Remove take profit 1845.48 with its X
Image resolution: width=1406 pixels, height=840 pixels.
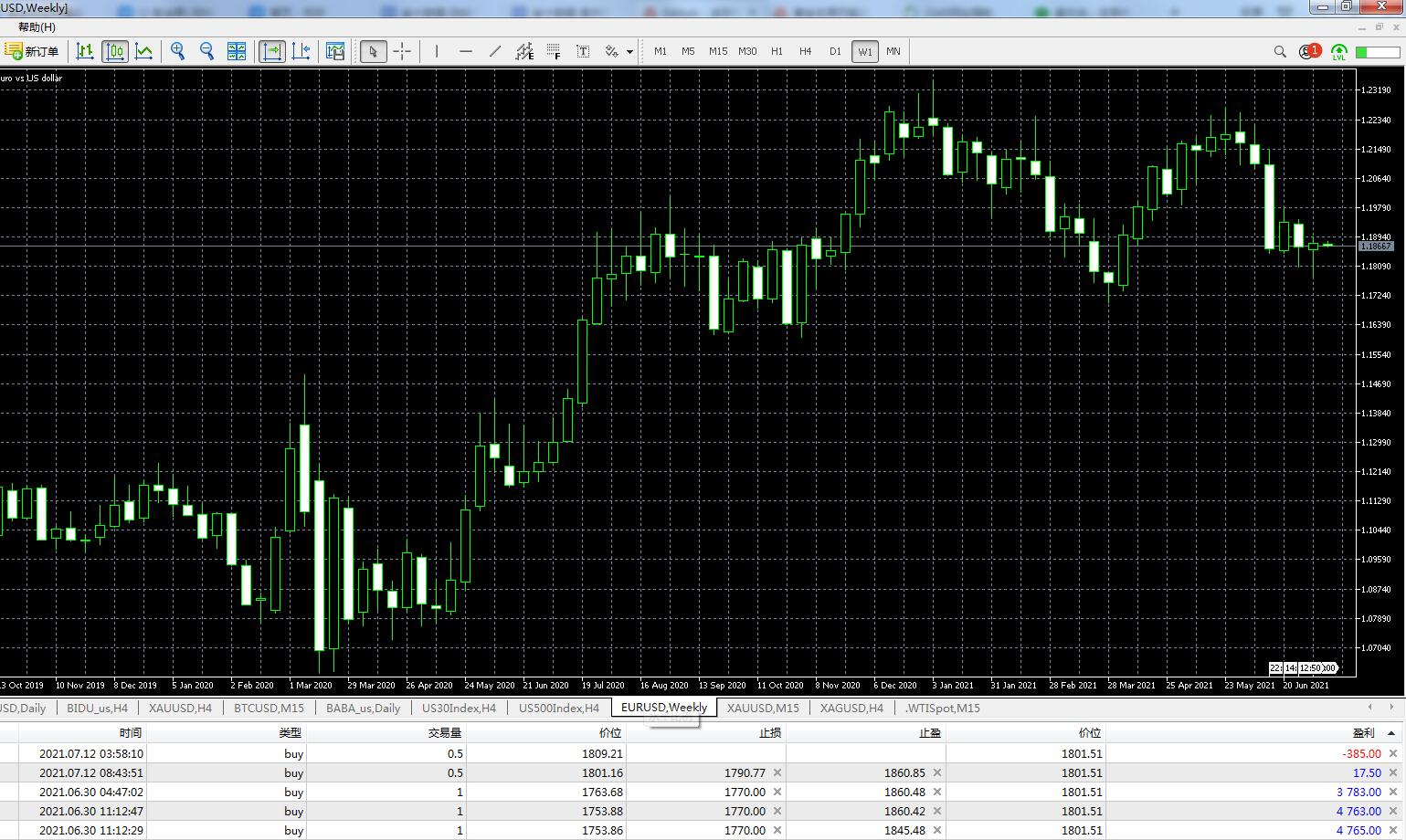(x=937, y=830)
